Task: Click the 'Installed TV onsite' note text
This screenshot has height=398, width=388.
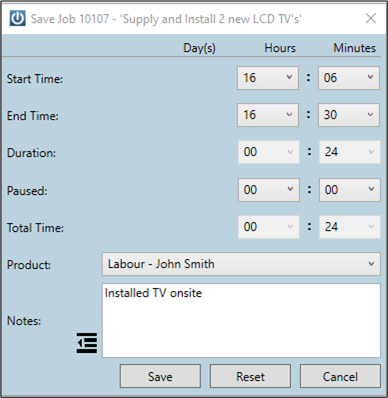Action: (153, 293)
